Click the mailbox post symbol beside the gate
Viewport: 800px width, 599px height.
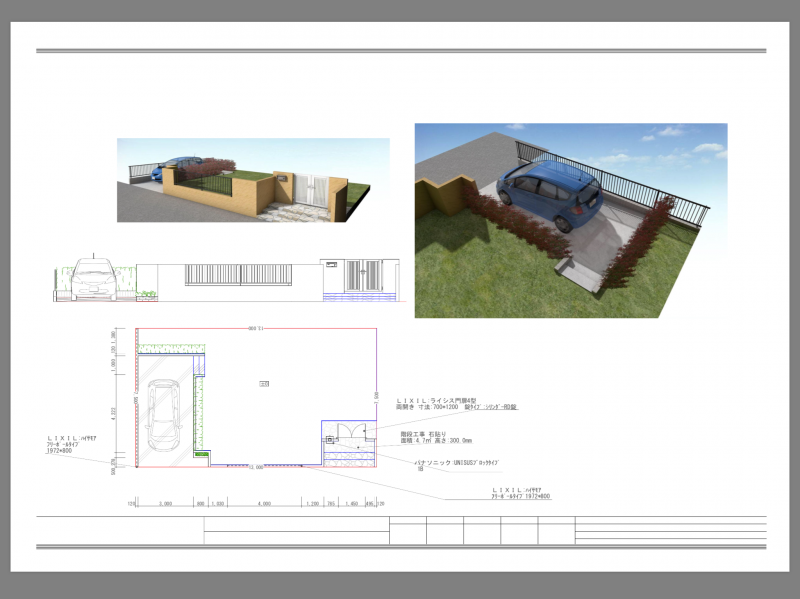[330, 440]
